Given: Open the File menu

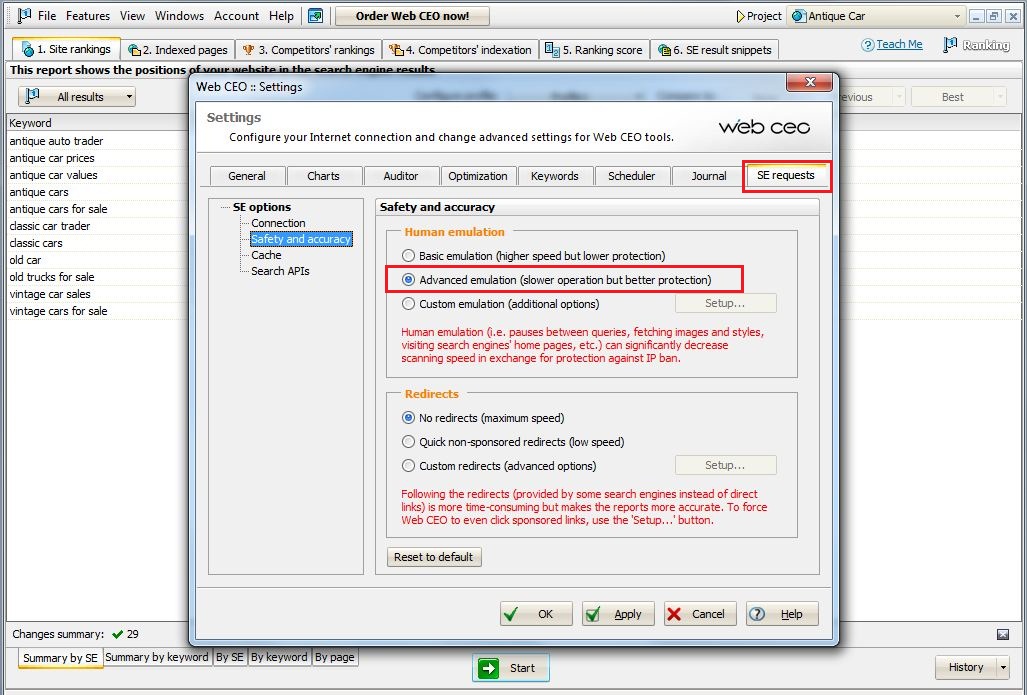Looking at the screenshot, I should pos(47,16).
